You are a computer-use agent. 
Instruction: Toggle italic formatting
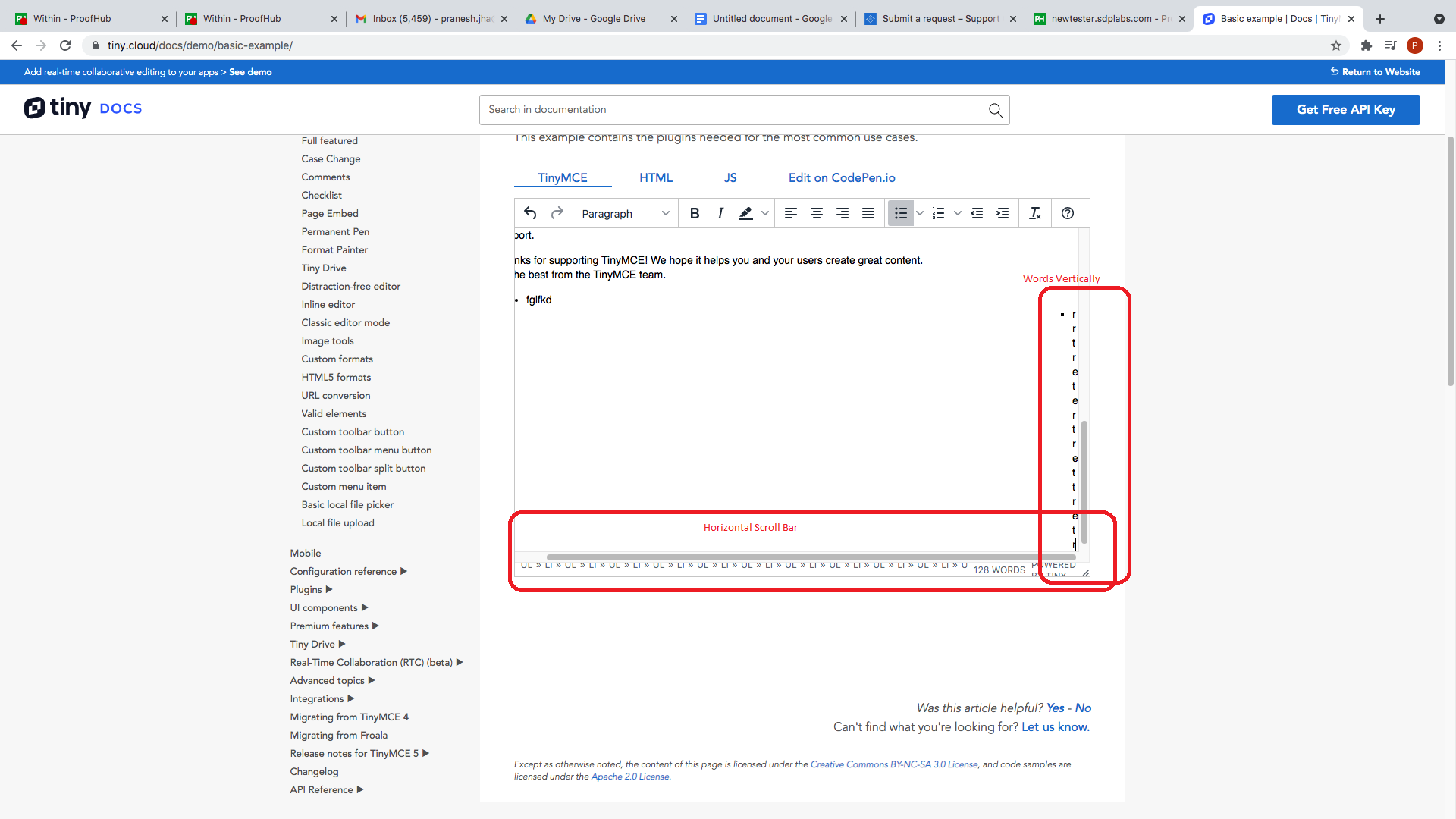[x=720, y=213]
